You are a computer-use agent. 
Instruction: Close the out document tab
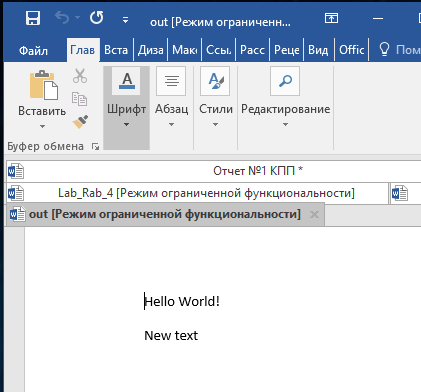point(314,214)
